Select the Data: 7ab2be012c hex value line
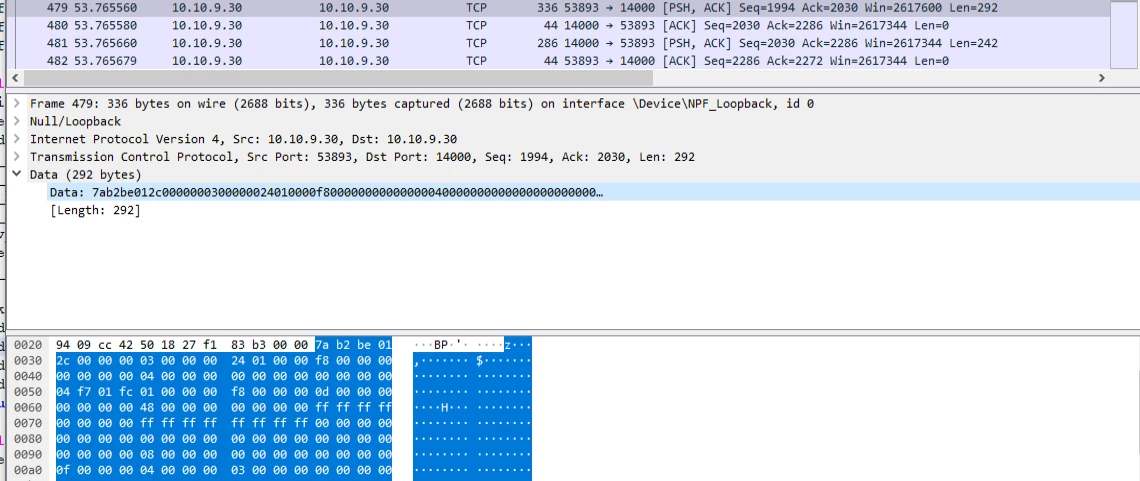This screenshot has width=1140, height=481. click(325, 192)
